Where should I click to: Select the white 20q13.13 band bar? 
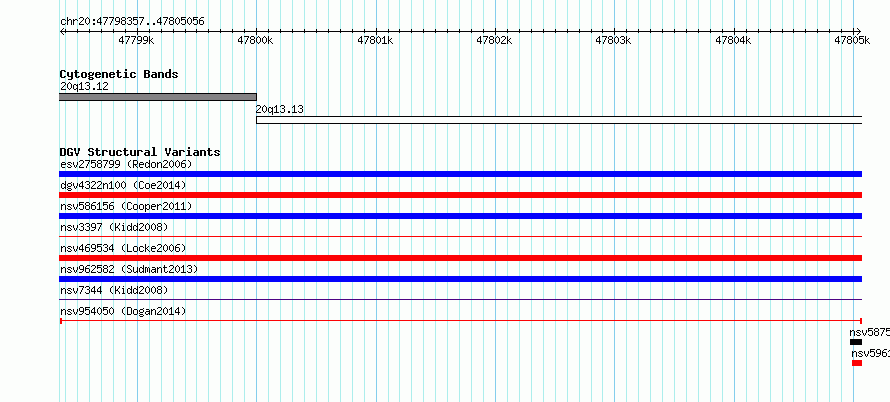[559, 120]
